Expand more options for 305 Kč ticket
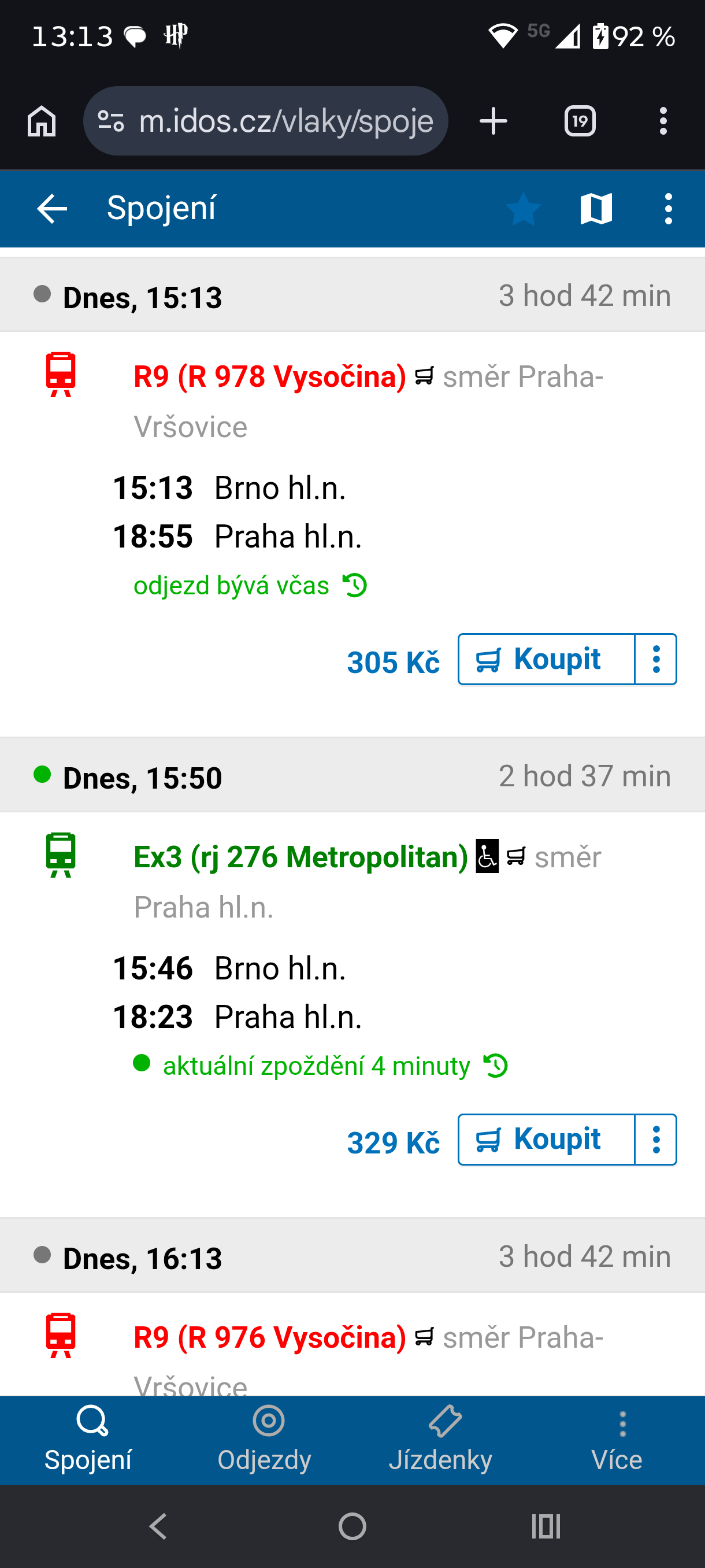This screenshot has width=705, height=1568. pos(656,659)
